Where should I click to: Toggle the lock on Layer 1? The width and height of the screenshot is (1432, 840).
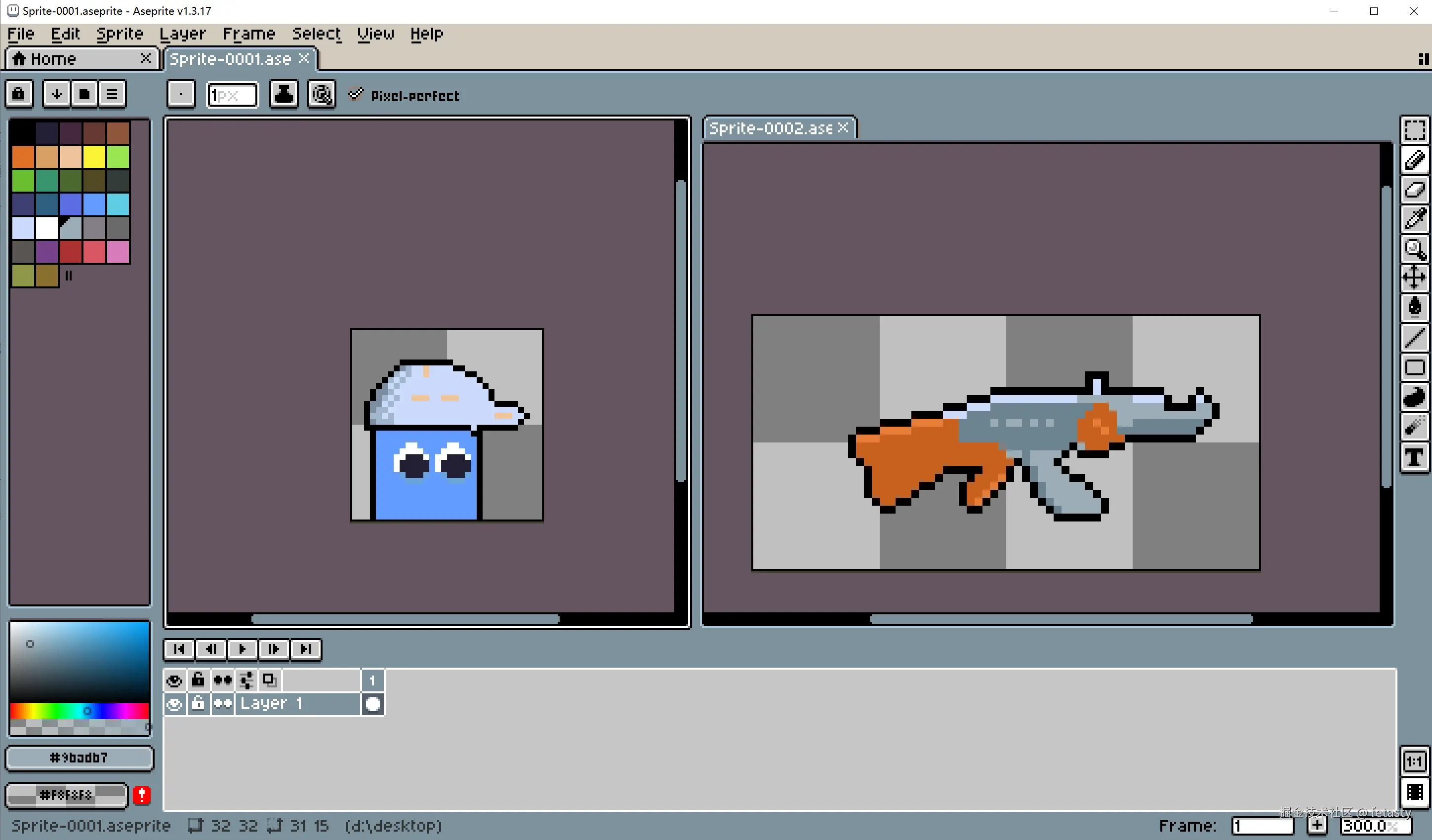(x=198, y=704)
